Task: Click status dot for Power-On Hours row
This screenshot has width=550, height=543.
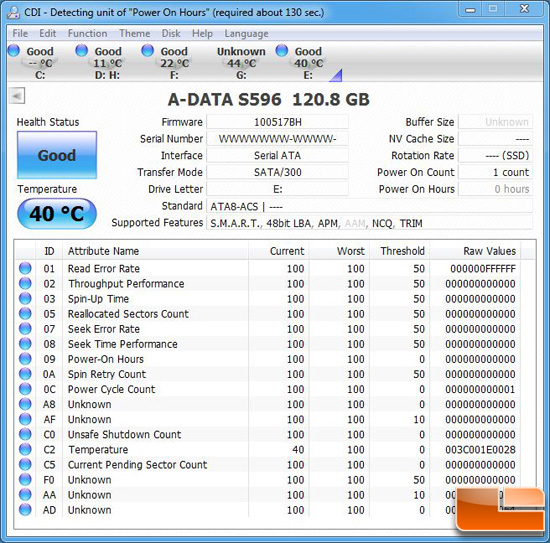Action: (x=25, y=359)
